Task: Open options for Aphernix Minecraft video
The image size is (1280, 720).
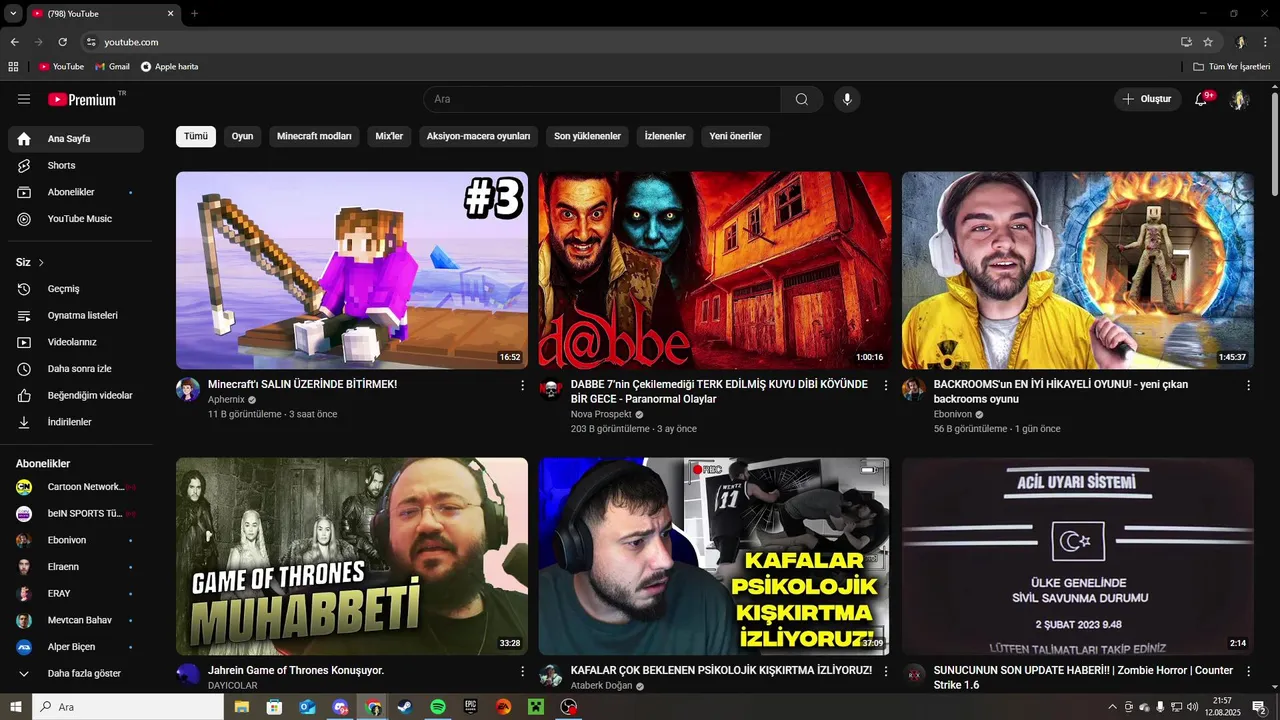Action: click(x=522, y=385)
